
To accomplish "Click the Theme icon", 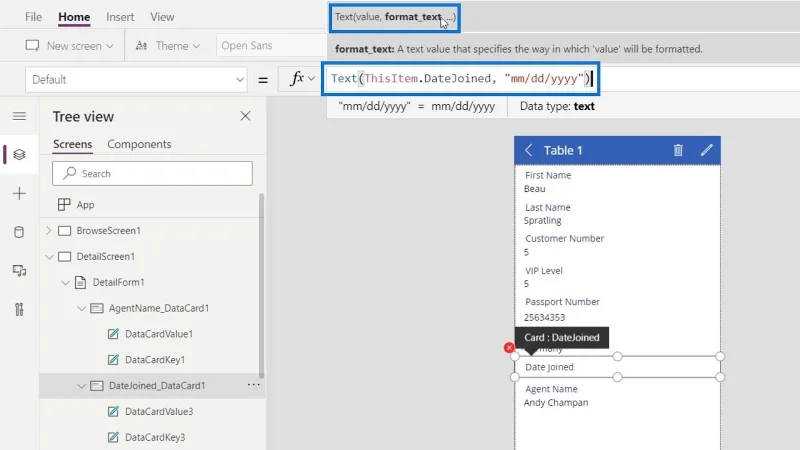I will pyautogui.click(x=141, y=45).
